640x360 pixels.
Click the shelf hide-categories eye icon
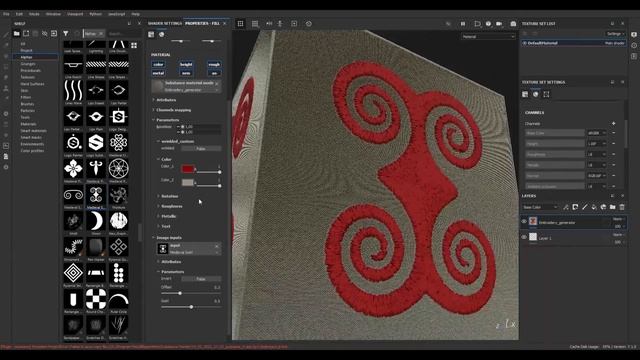(x=44, y=33)
